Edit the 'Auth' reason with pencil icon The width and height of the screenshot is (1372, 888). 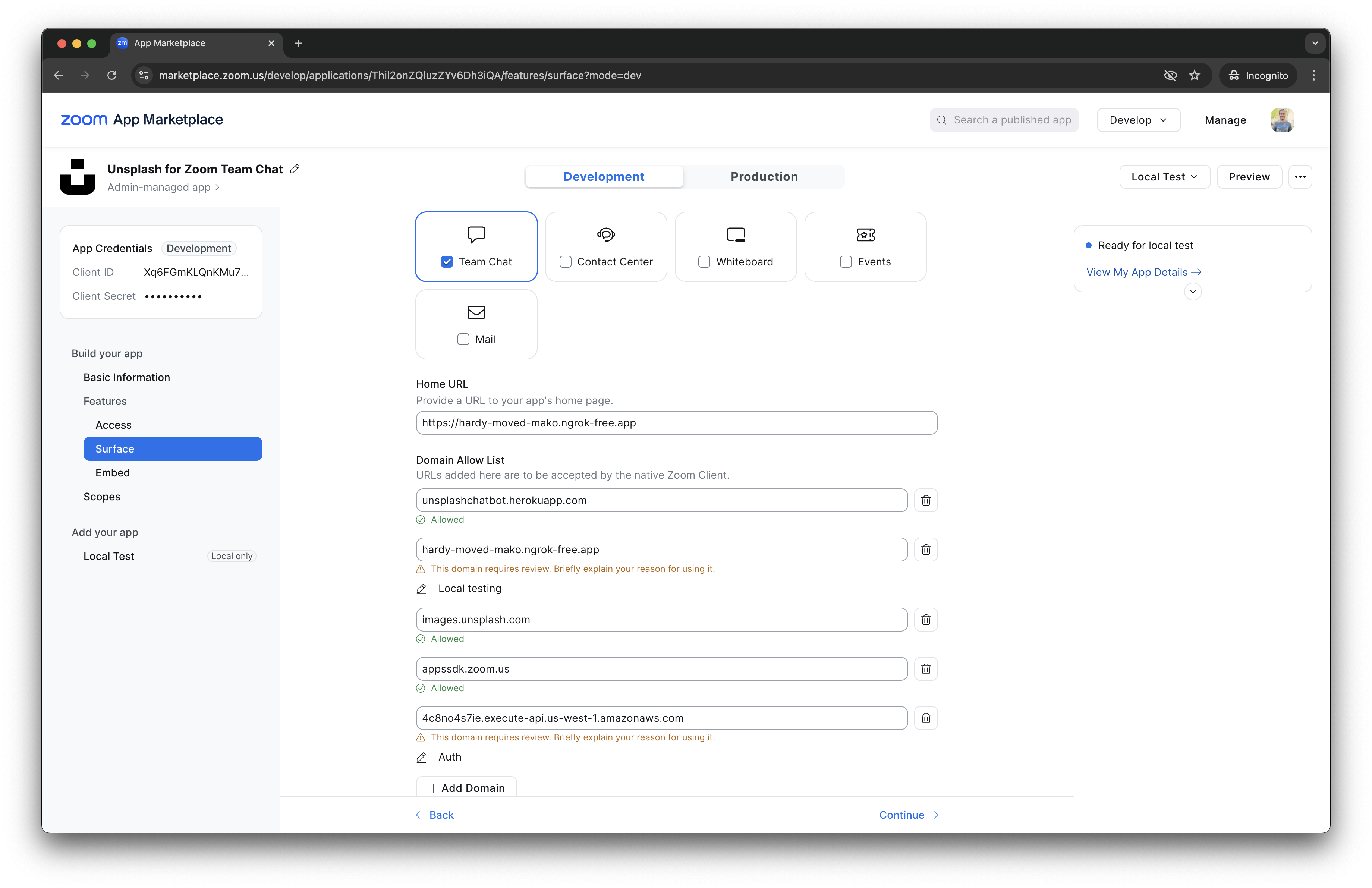pyautogui.click(x=421, y=757)
